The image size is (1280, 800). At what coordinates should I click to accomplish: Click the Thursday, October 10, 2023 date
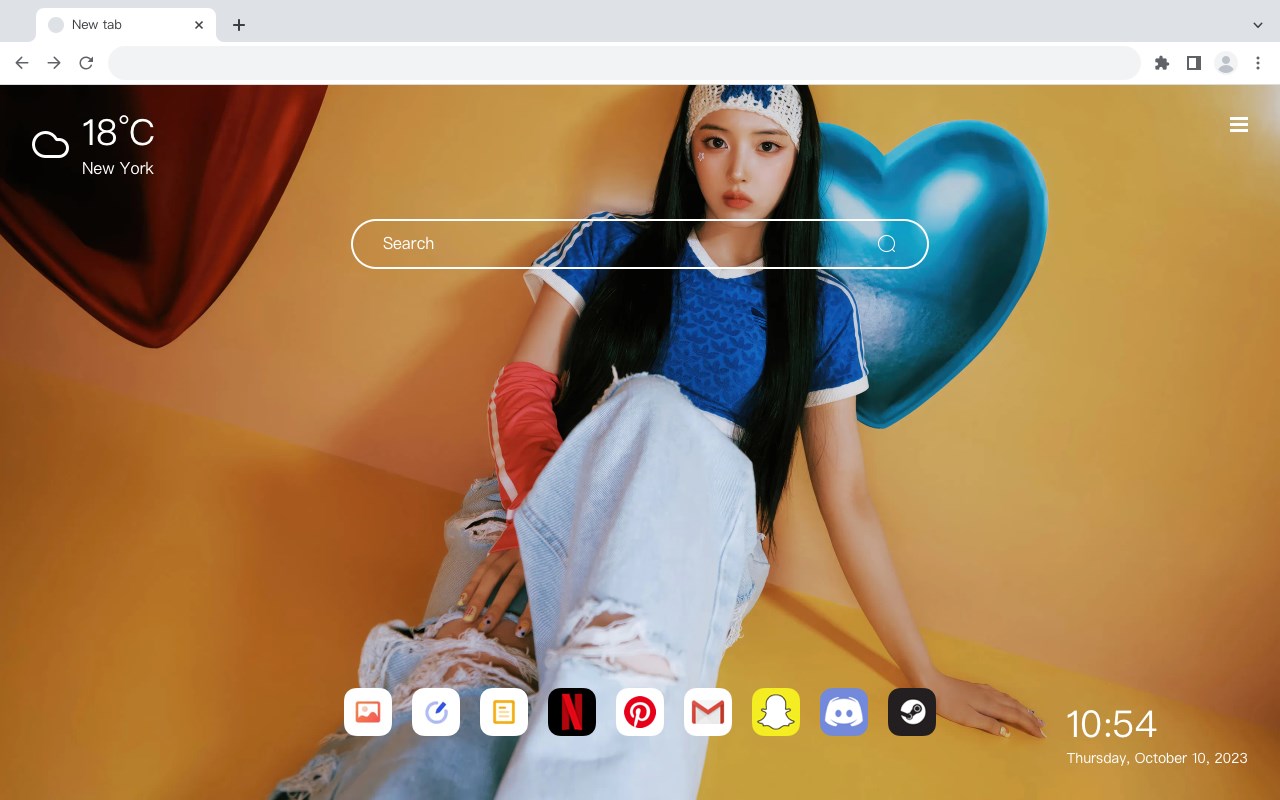pos(1157,758)
